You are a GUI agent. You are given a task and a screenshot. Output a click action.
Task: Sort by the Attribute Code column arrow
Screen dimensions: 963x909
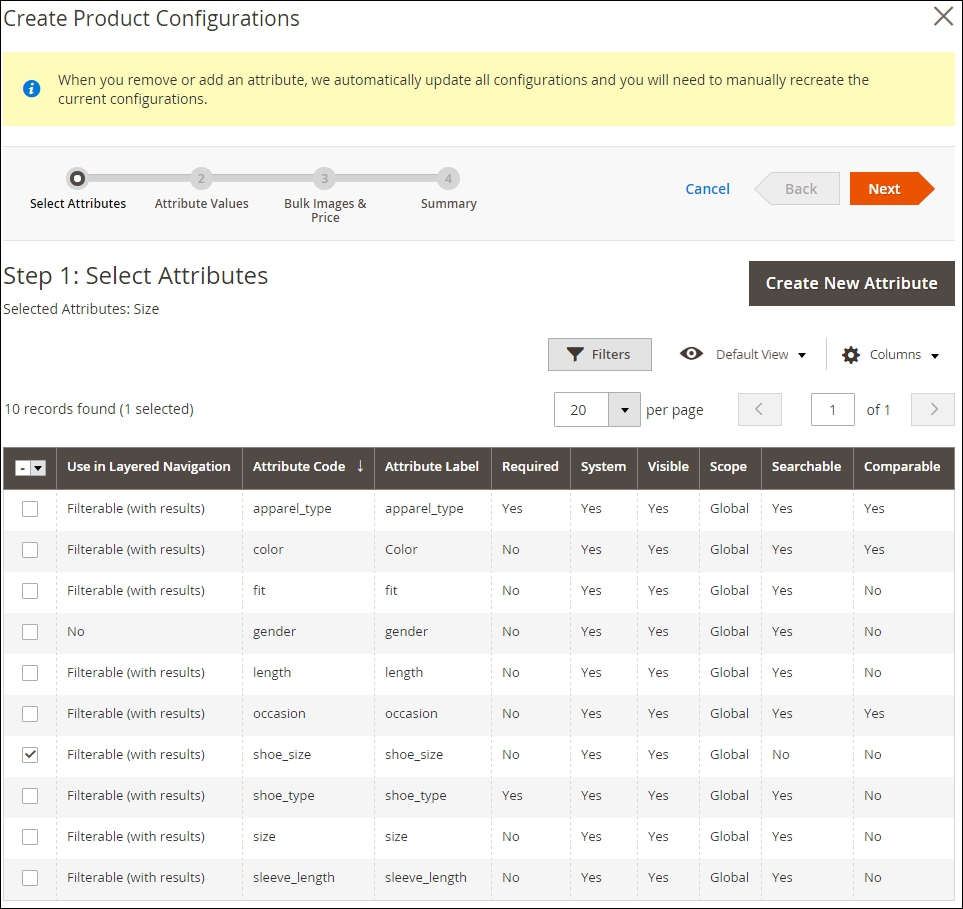pos(360,467)
